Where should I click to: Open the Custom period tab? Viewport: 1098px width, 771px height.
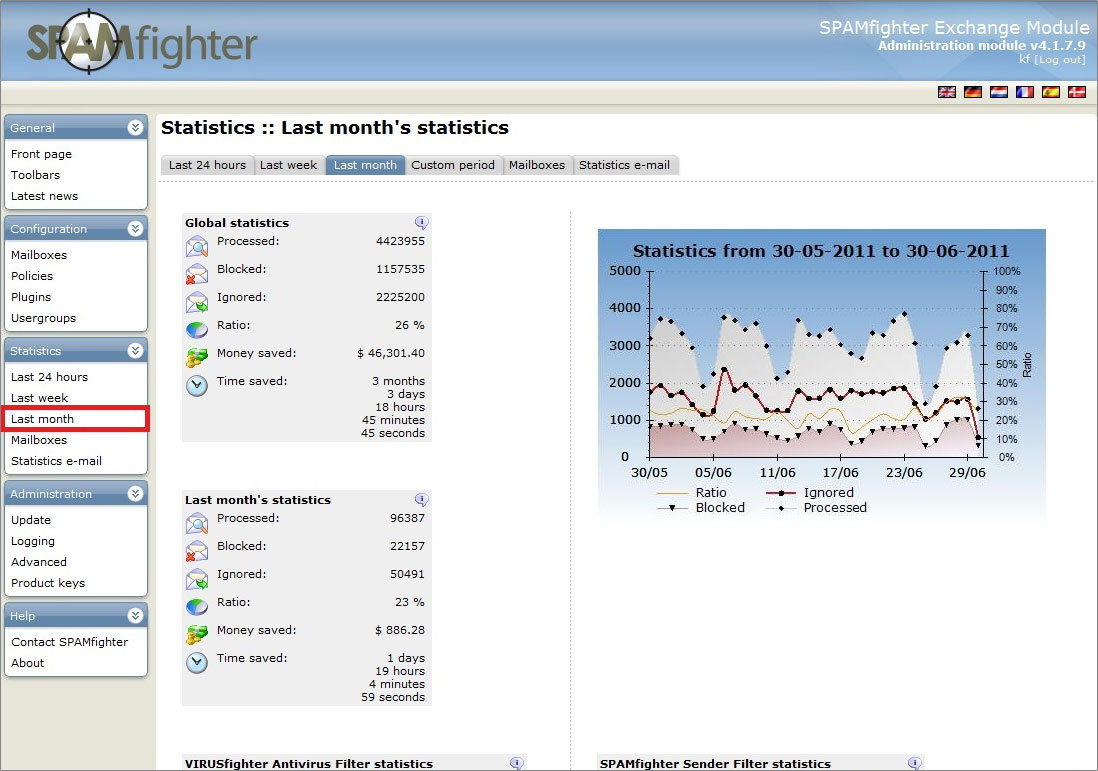tap(453, 165)
